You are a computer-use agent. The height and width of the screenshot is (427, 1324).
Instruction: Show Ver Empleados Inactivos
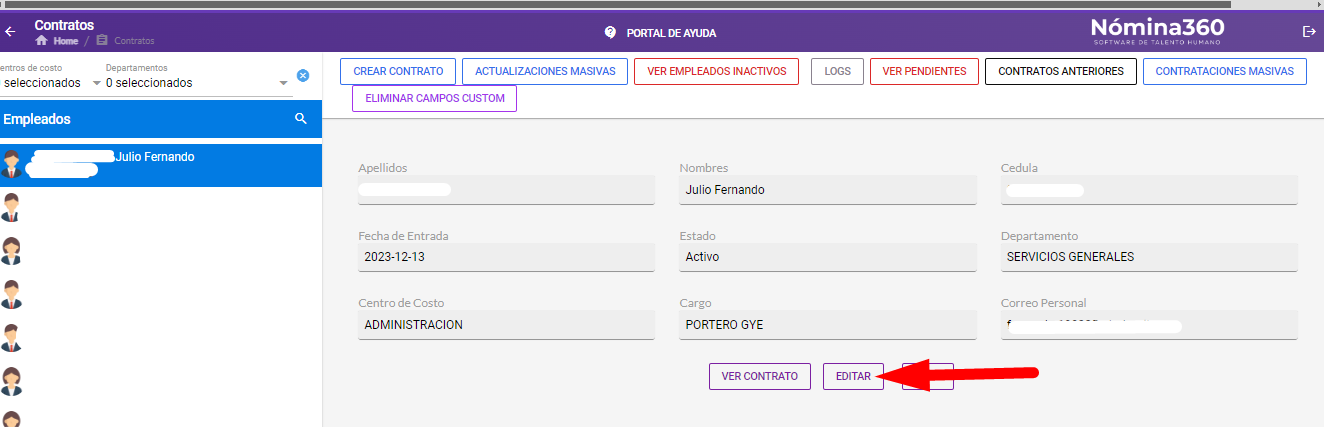[x=716, y=71]
